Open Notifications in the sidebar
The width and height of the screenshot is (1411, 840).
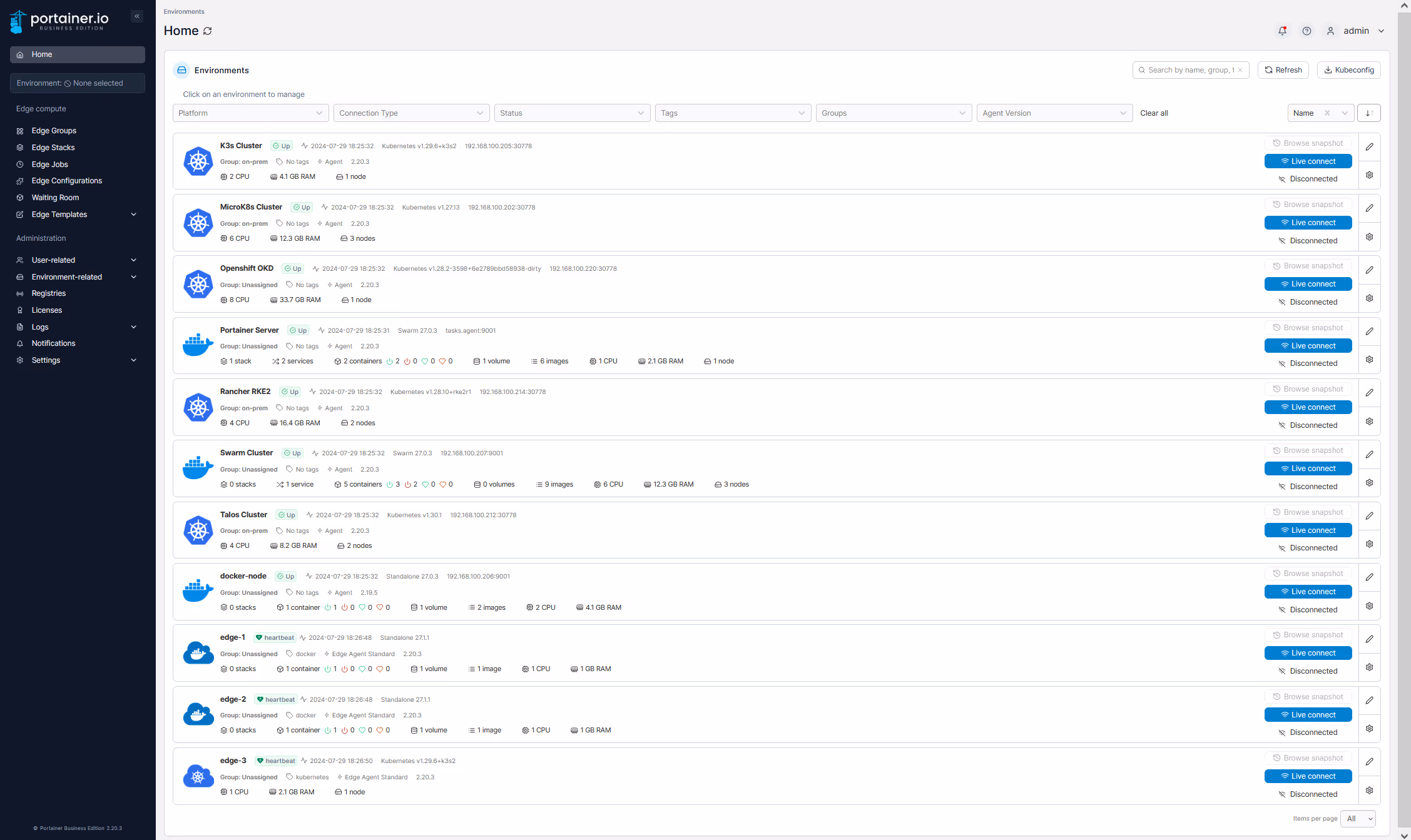(77, 343)
